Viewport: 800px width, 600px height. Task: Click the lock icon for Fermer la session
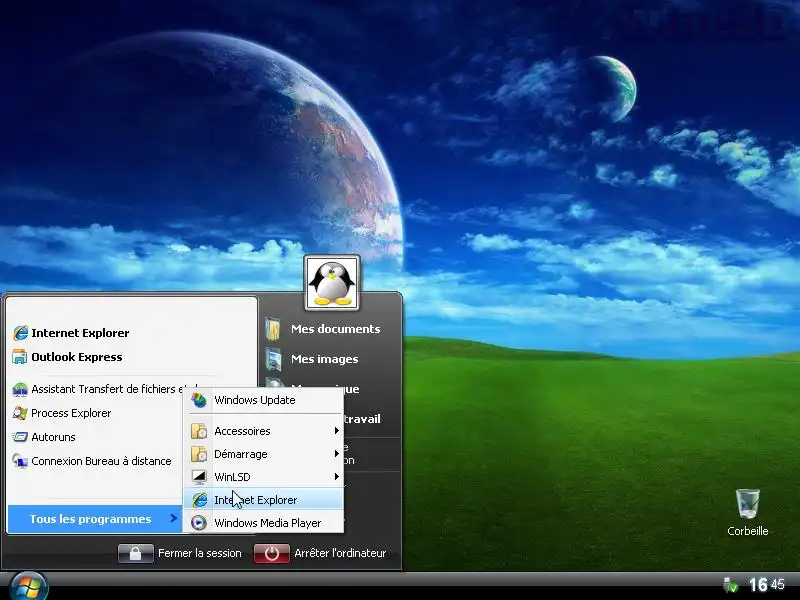click(135, 554)
